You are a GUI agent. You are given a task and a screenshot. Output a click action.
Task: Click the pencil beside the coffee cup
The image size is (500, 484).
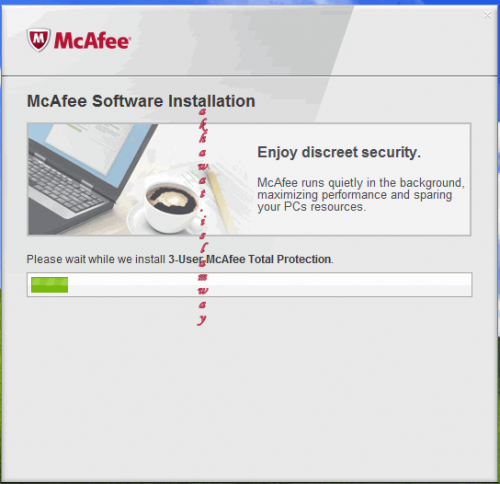(x=218, y=200)
